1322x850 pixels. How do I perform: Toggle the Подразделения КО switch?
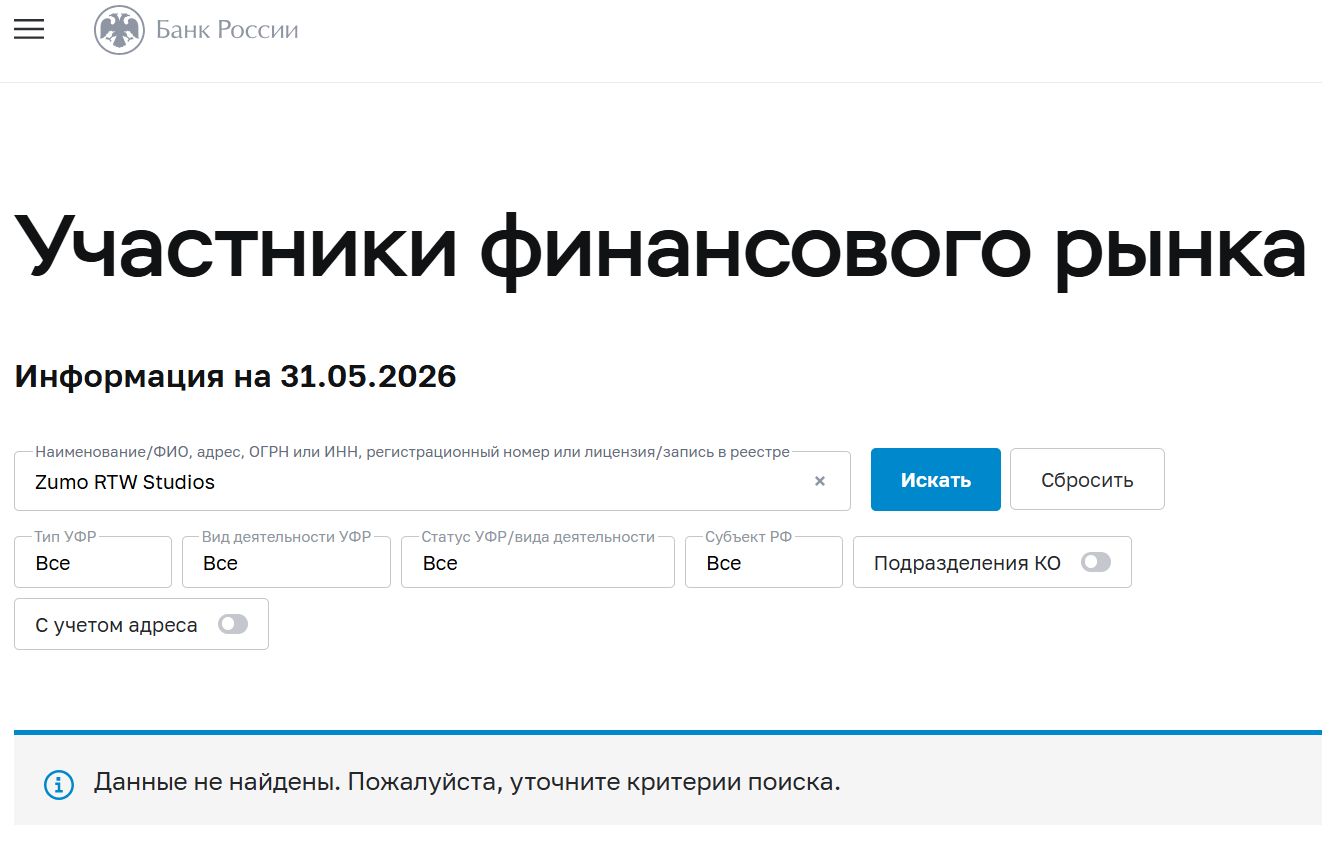pos(1096,562)
